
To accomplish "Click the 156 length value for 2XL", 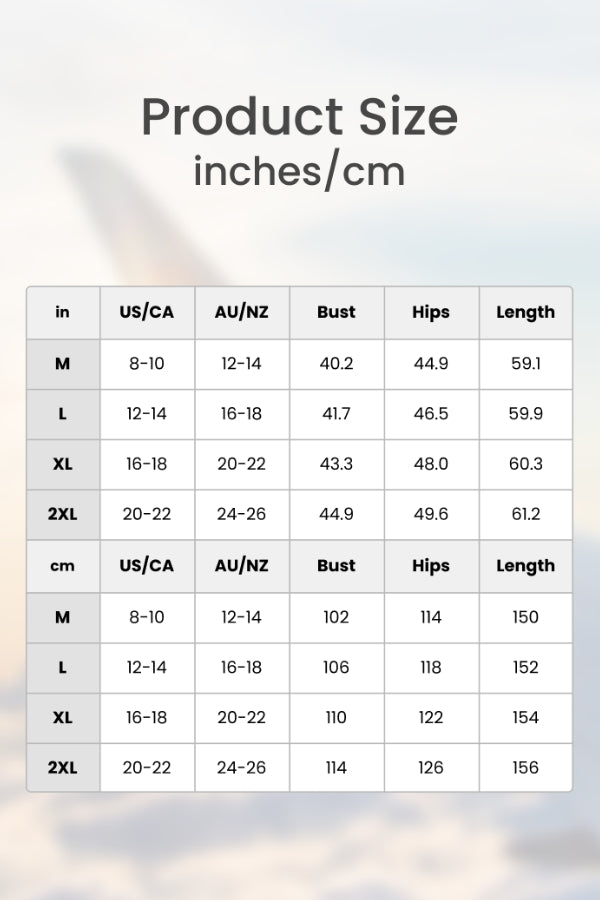I will (525, 767).
